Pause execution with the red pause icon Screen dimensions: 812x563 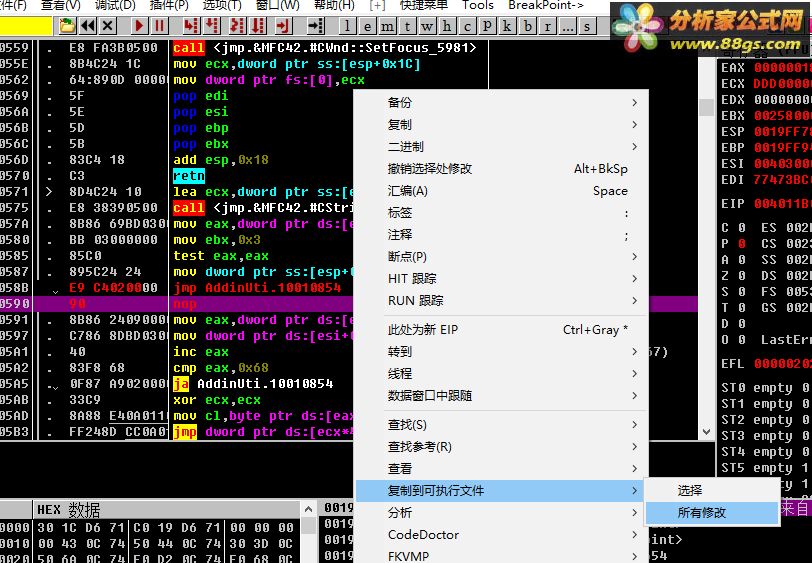159,25
